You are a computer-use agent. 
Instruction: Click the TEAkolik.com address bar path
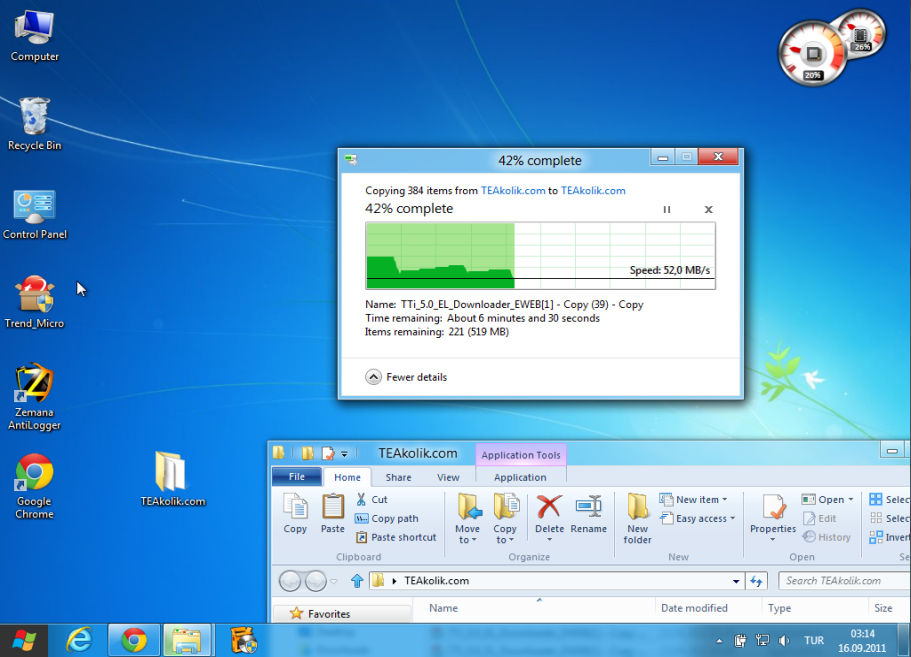pyautogui.click(x=436, y=581)
